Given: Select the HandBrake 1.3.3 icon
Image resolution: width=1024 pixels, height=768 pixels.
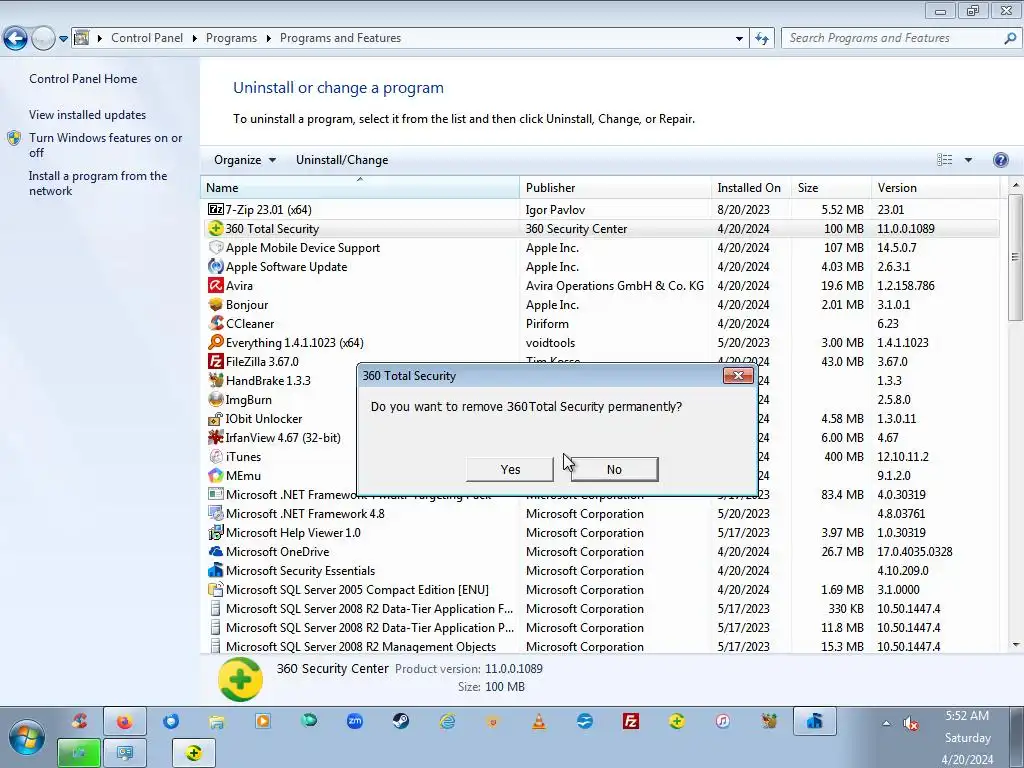Looking at the screenshot, I should pos(216,380).
